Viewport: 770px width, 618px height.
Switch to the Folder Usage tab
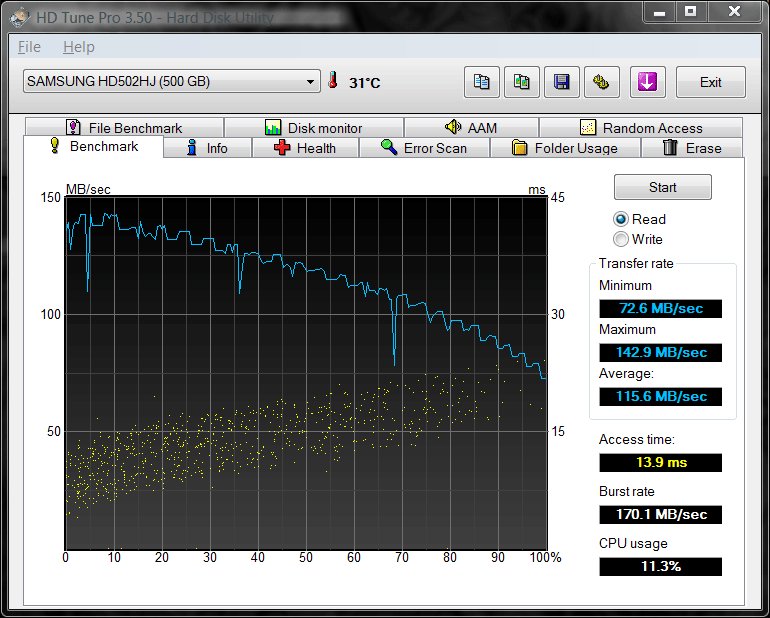[565, 148]
